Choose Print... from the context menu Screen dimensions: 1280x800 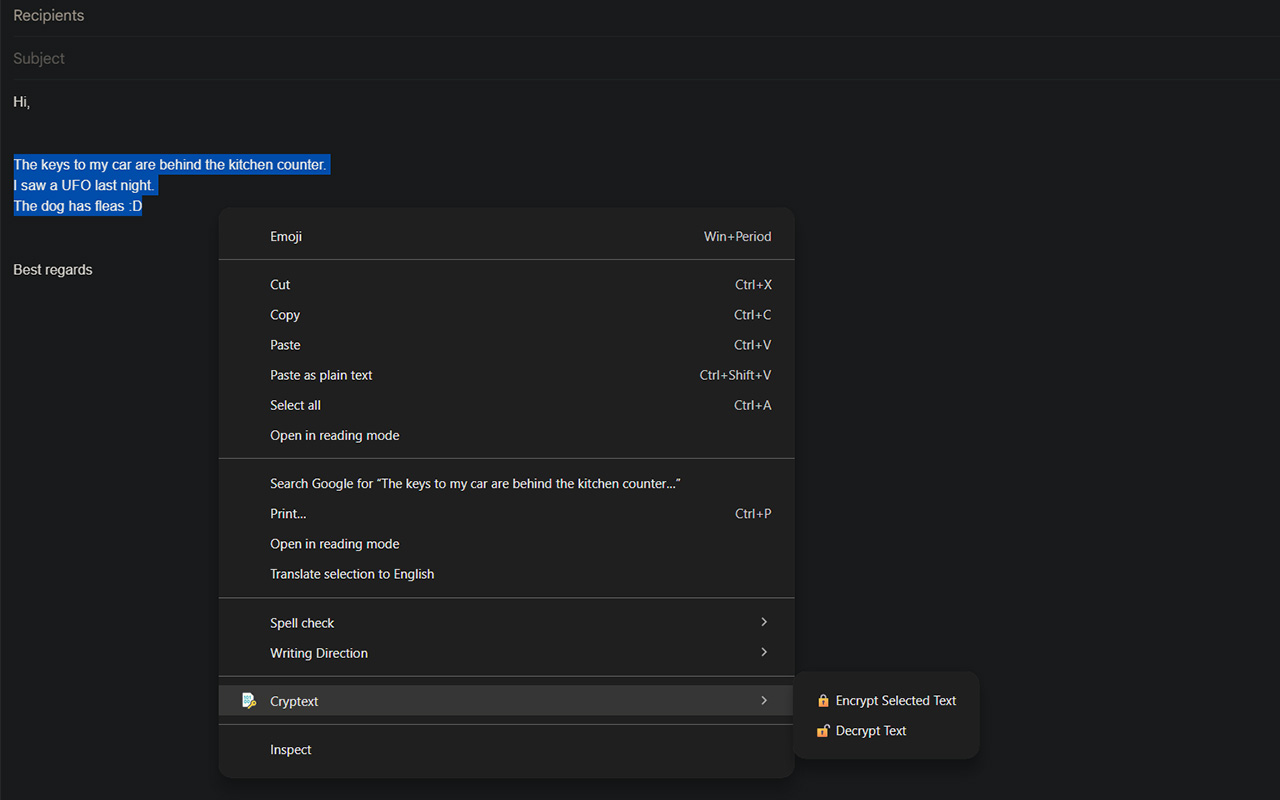point(506,514)
